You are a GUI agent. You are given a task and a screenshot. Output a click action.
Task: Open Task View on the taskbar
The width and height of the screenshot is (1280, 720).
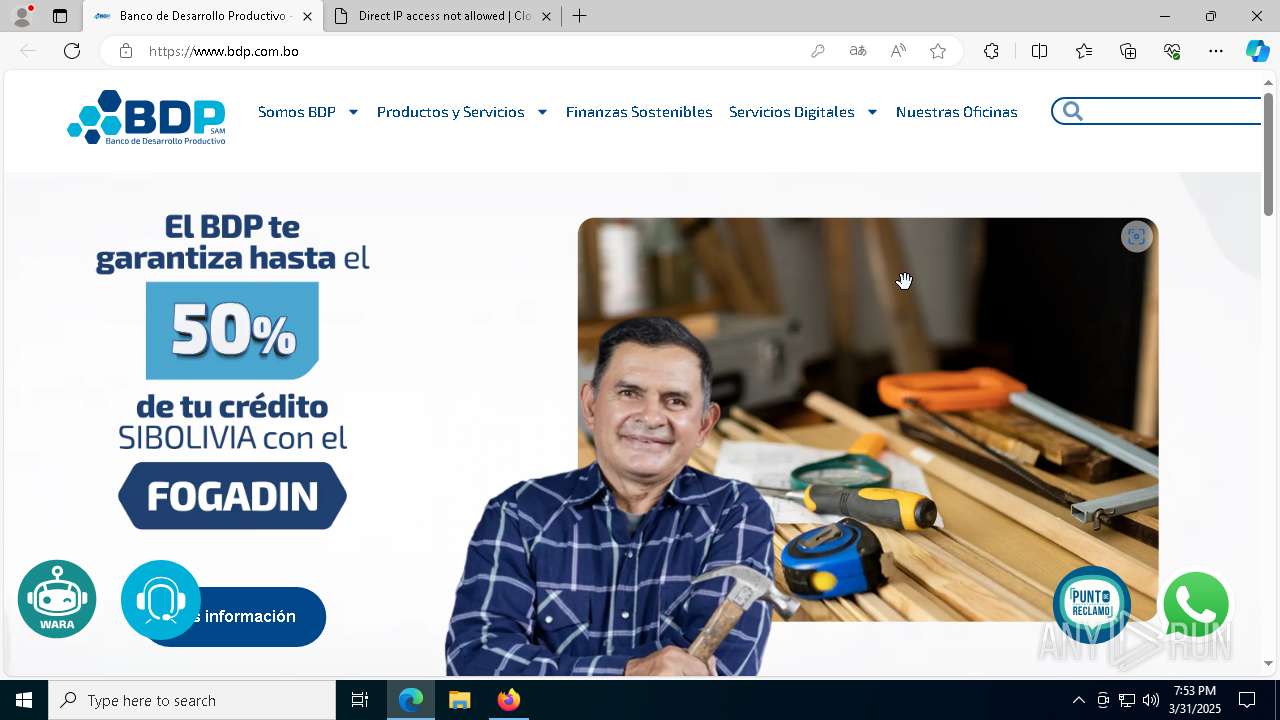pos(360,700)
